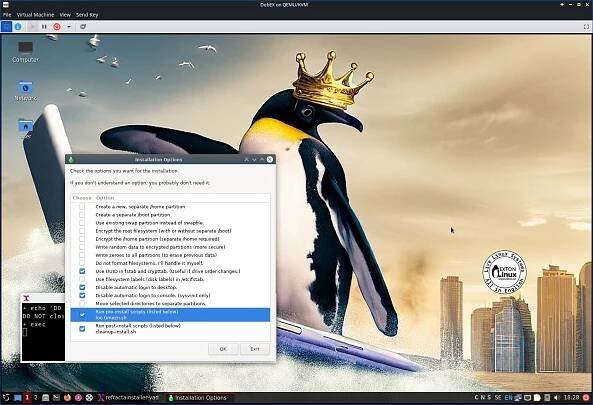
Task: Uncheck 'Disable automatic login to desktop'
Action: pos(82,287)
